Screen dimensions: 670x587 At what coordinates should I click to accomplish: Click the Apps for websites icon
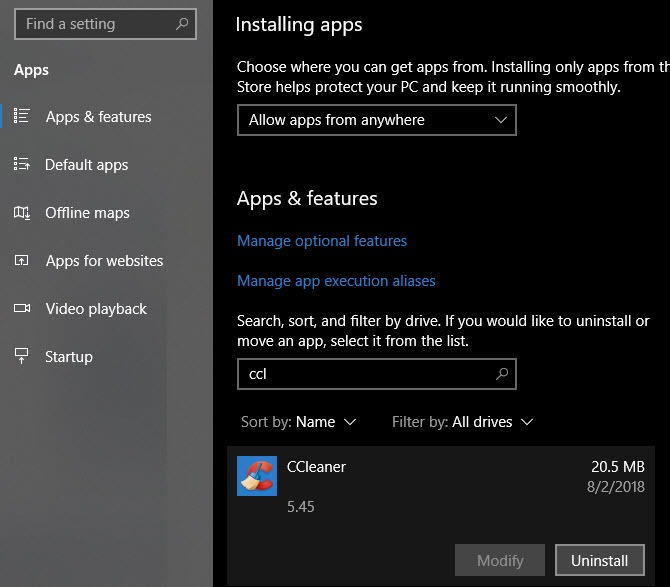[22, 261]
